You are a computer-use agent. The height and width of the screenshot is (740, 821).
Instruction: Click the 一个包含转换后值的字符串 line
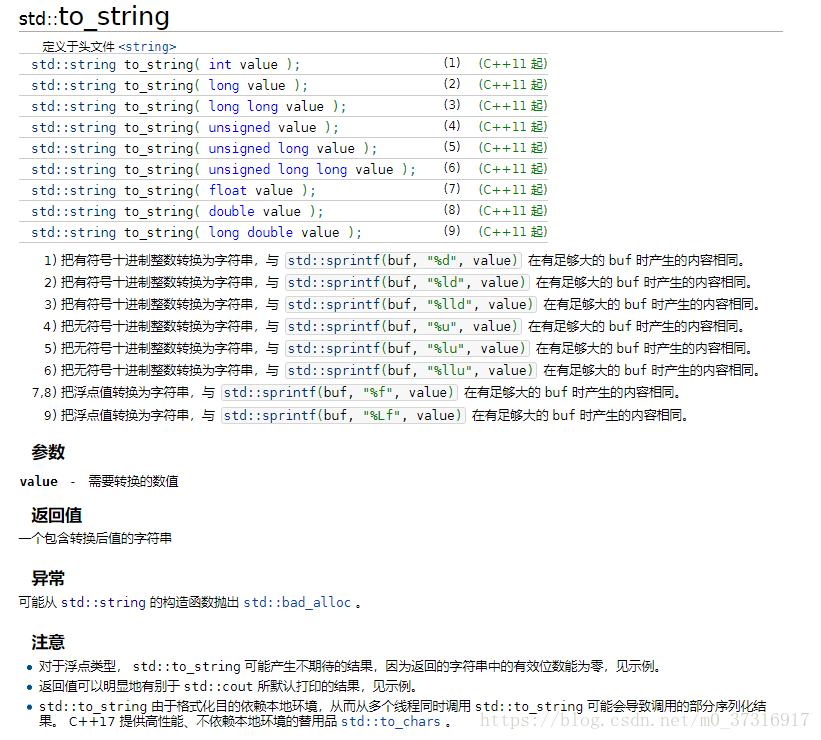95,538
